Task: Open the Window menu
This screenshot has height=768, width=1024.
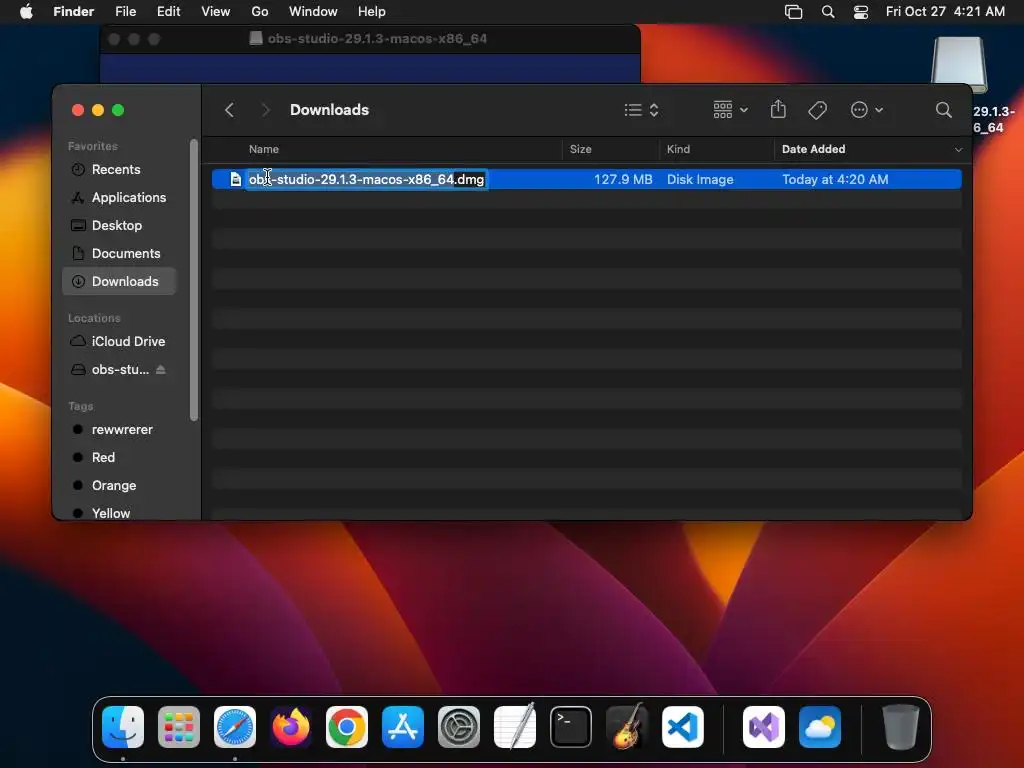Action: [x=313, y=12]
